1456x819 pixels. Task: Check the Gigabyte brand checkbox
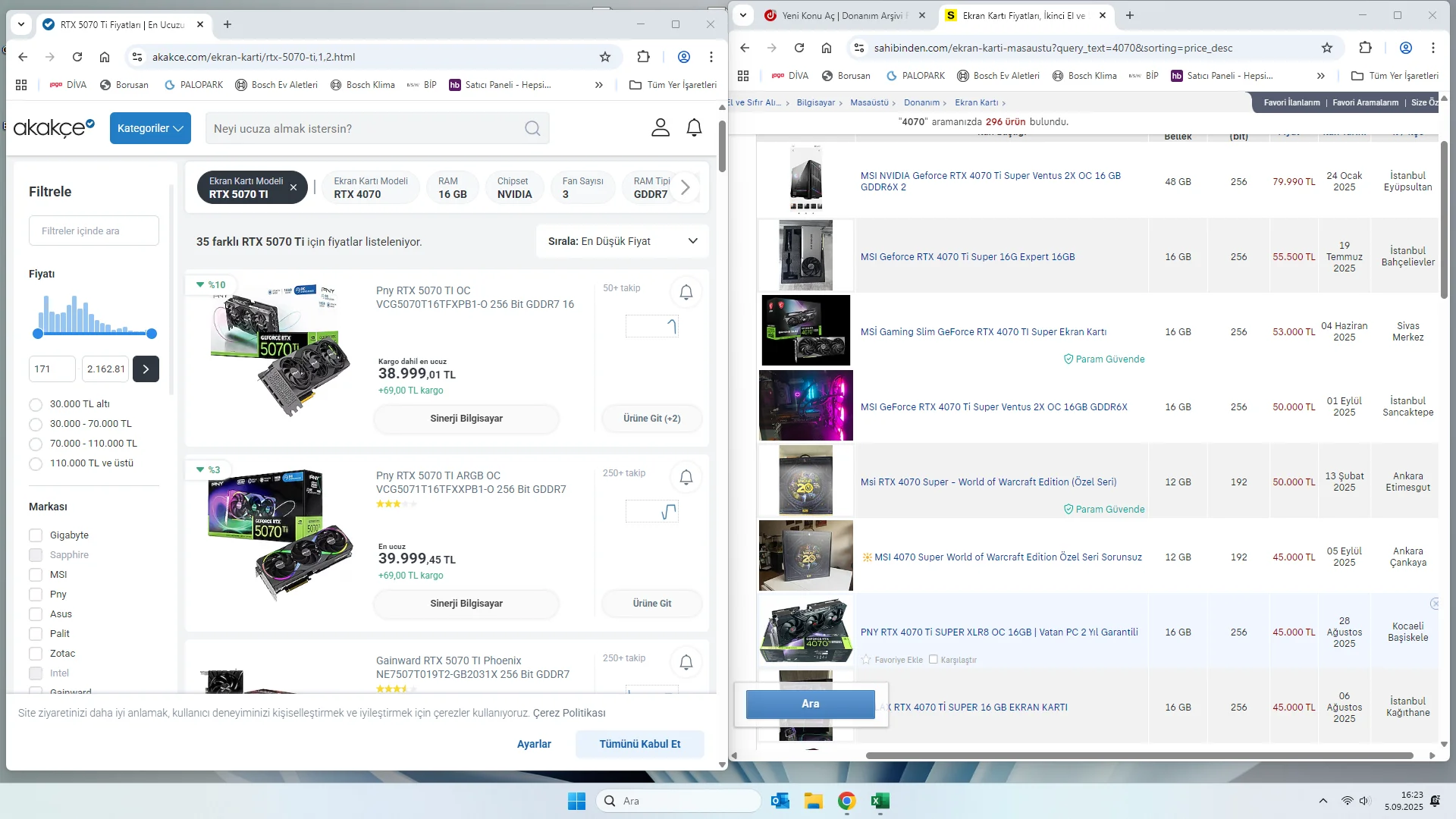[x=36, y=535]
